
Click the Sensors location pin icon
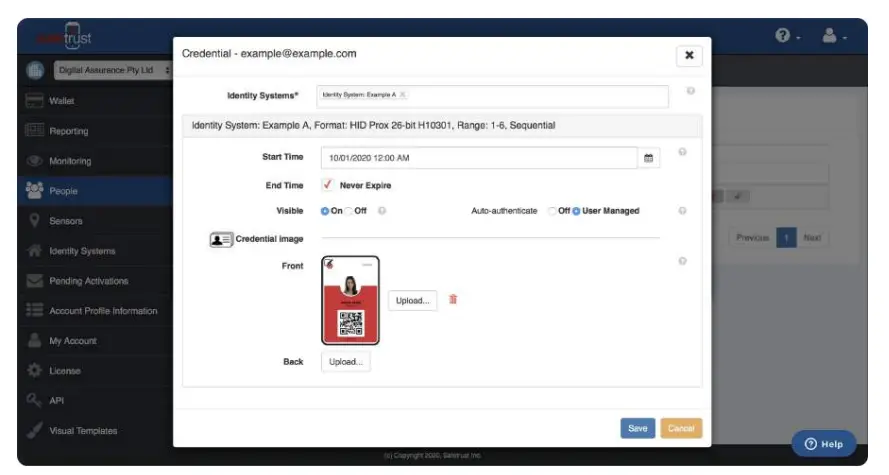[35, 220]
